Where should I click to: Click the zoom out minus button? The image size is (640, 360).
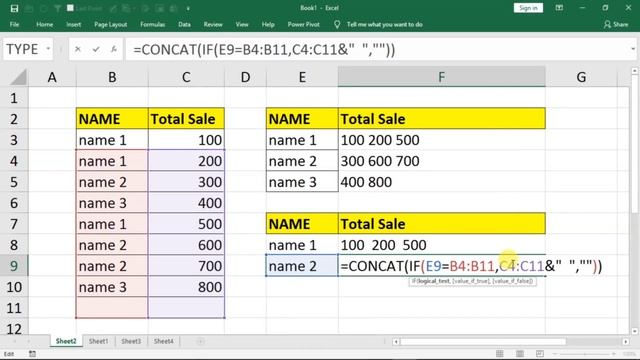point(555,354)
